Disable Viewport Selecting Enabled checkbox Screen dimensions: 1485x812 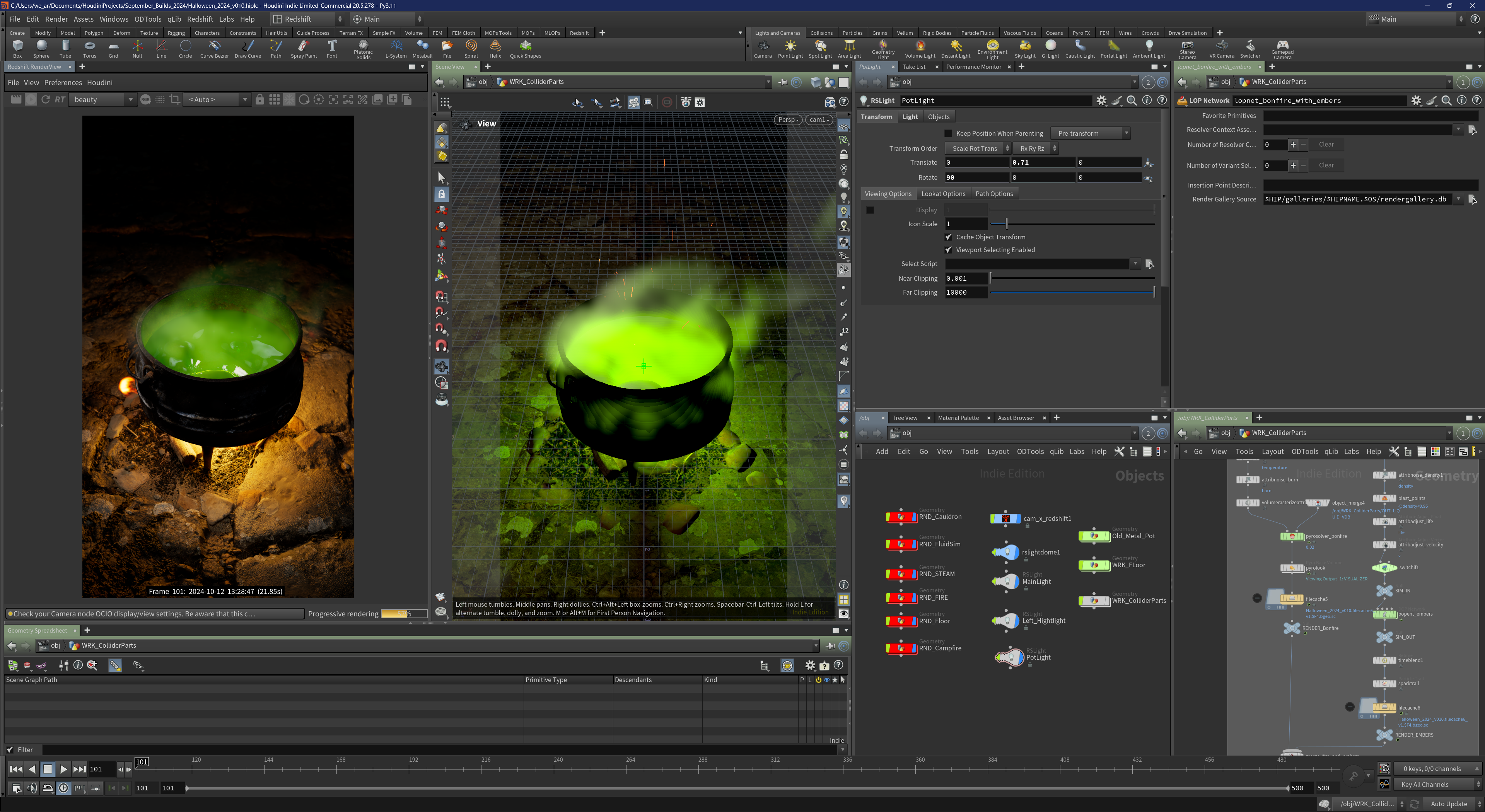pos(948,249)
